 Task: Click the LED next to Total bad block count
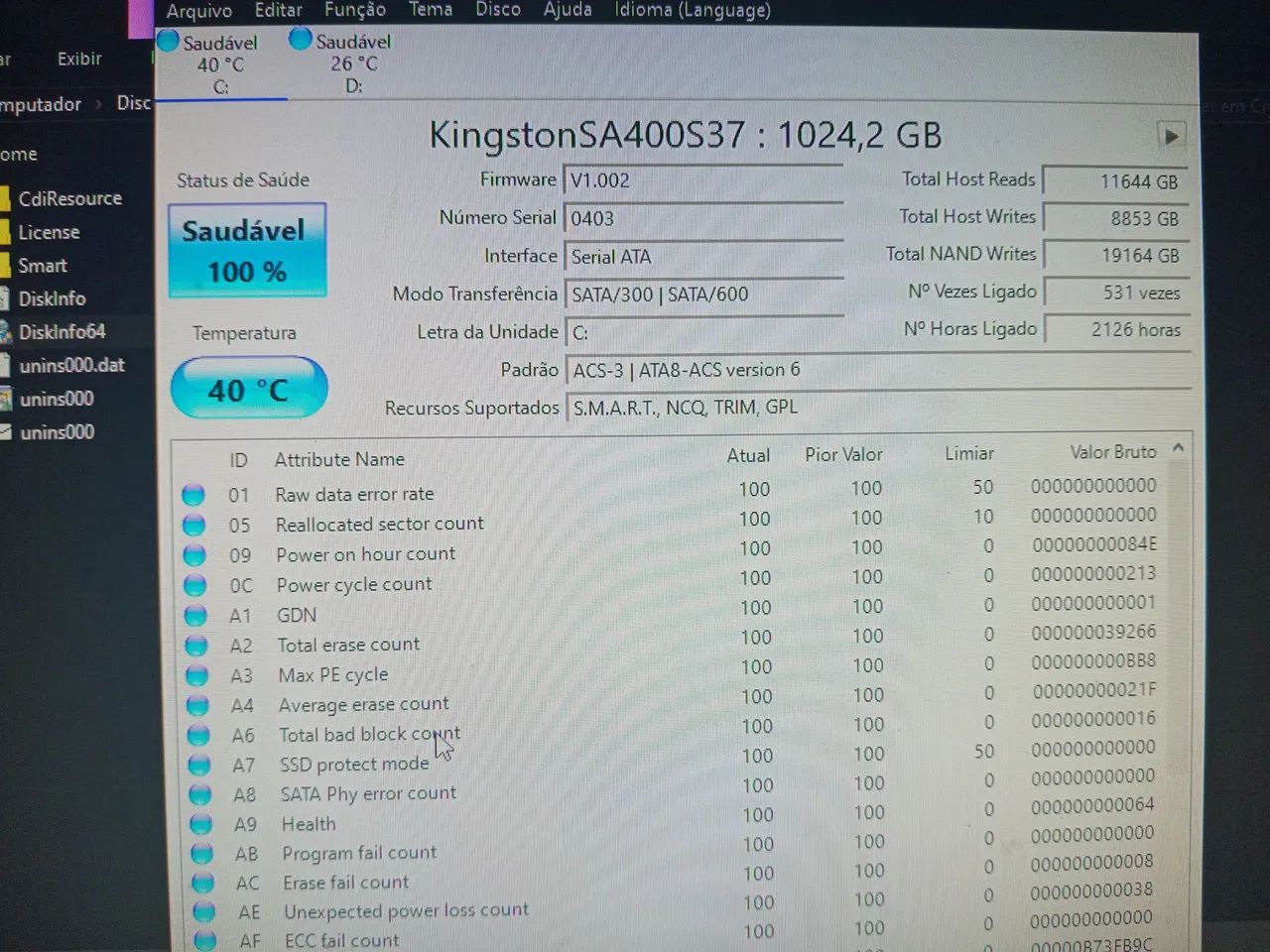point(197,735)
